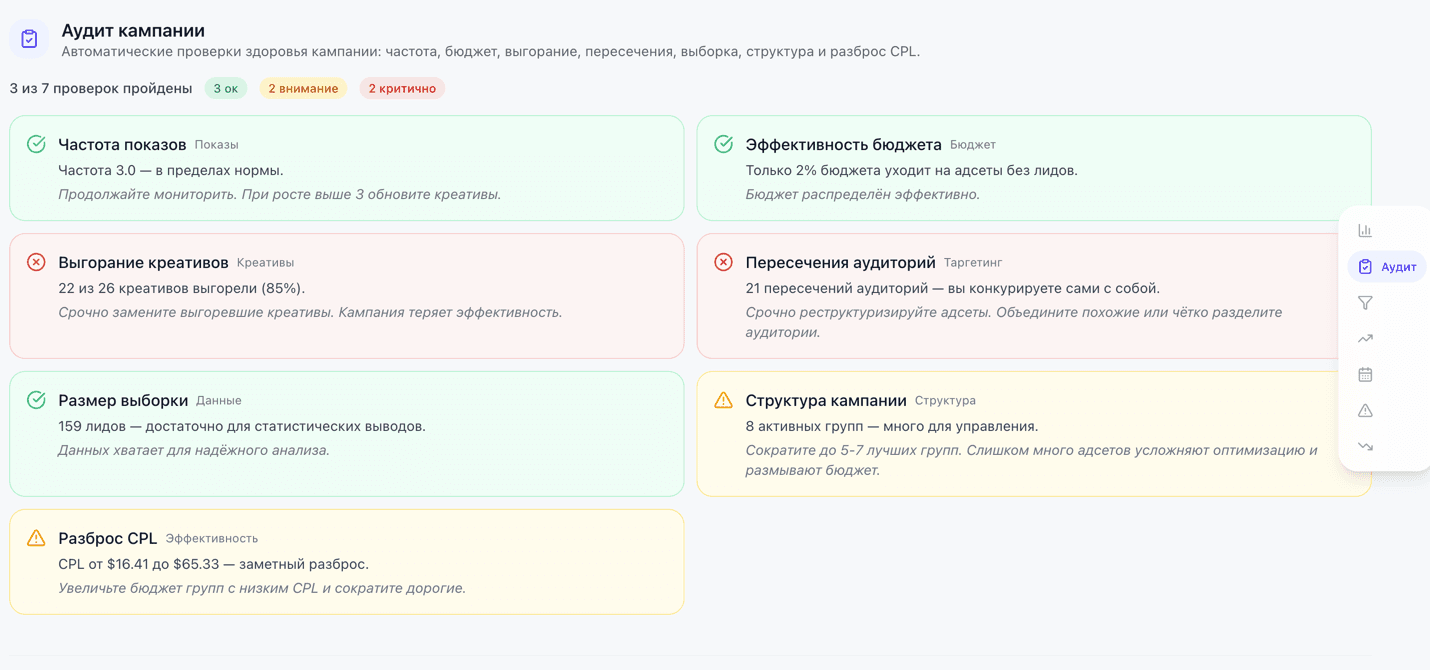
Task: Open the calendar icon in the sidebar
Action: (1365, 373)
